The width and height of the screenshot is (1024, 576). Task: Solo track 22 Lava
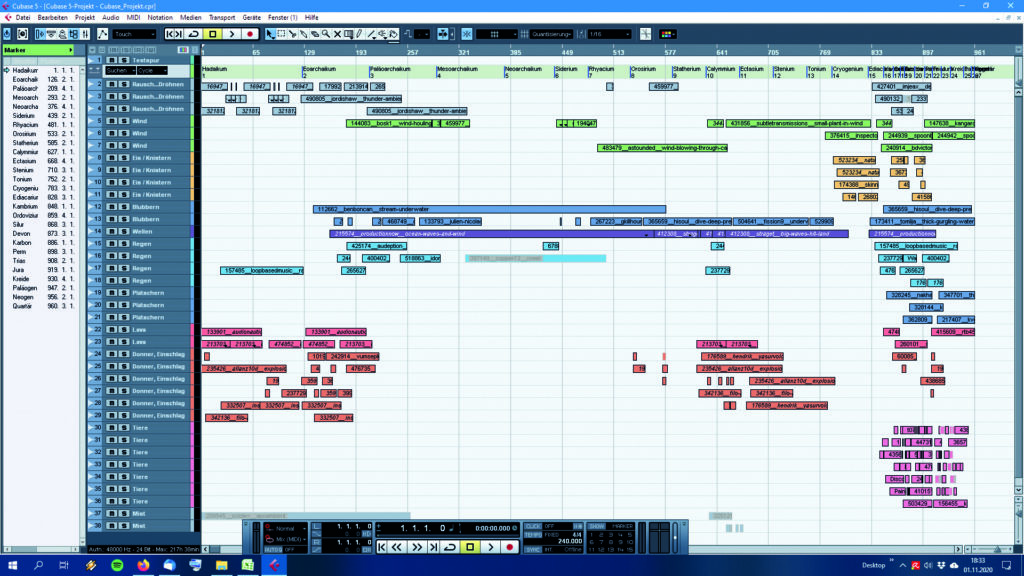[x=123, y=330]
